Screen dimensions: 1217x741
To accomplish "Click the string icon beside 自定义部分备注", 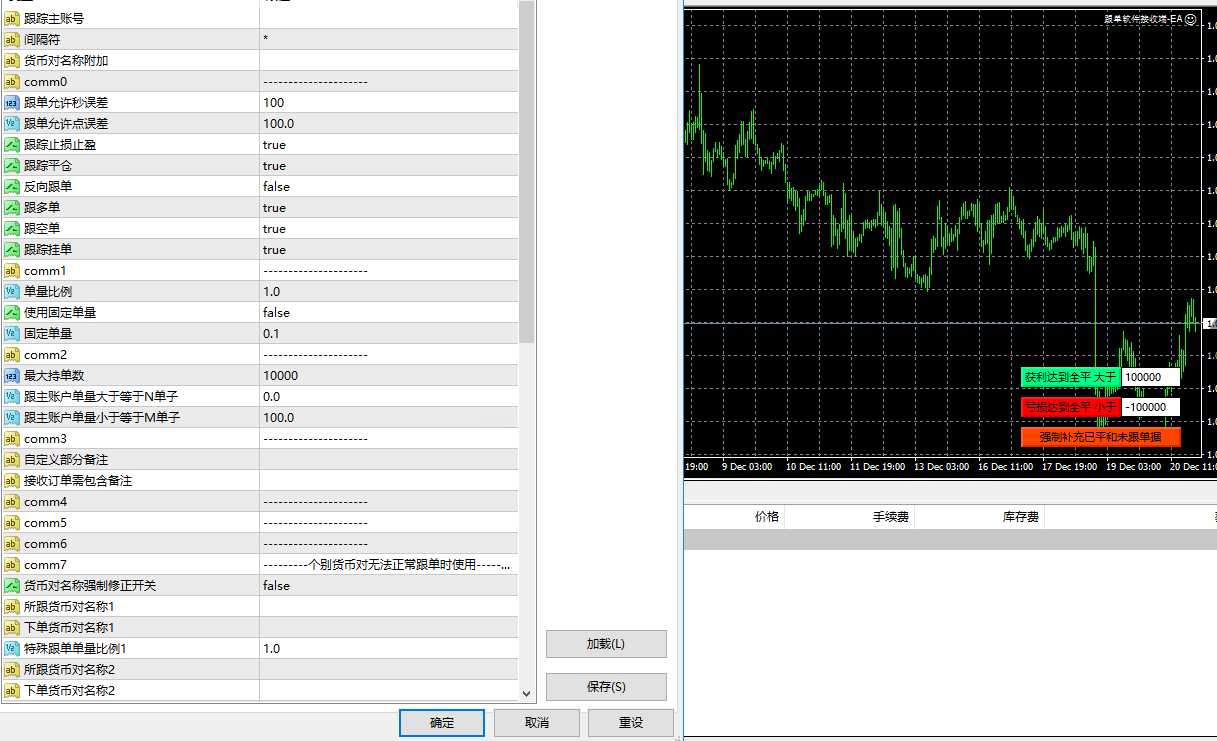I will click(12, 459).
